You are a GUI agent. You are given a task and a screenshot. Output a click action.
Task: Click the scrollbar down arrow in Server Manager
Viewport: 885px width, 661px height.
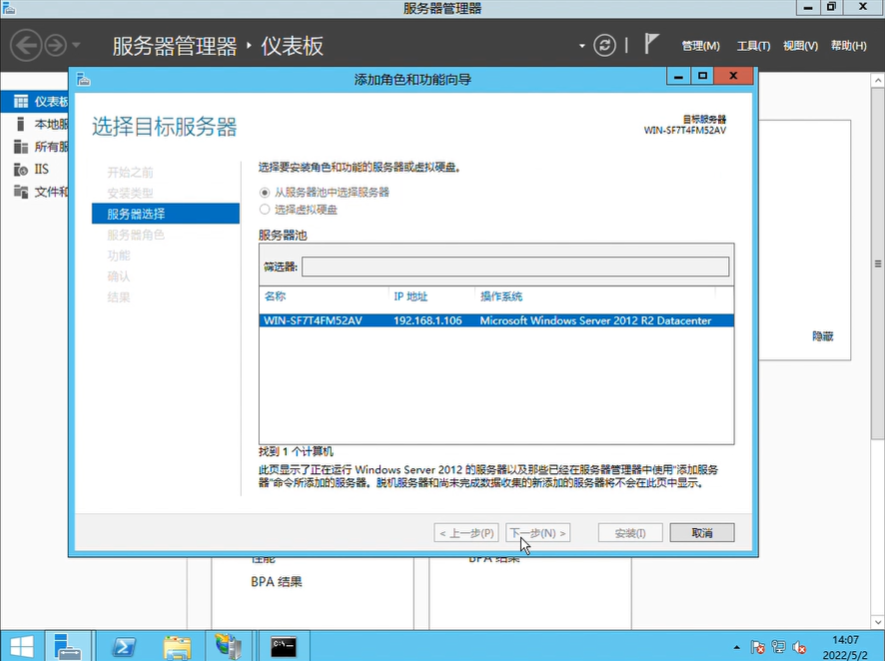[x=878, y=622]
